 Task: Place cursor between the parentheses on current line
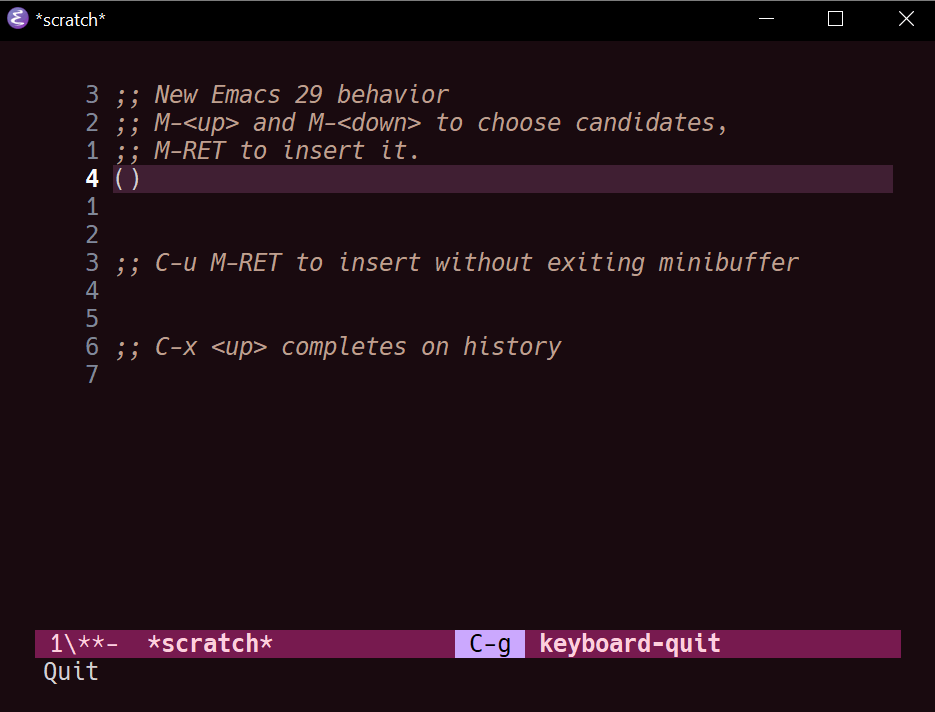click(x=127, y=179)
